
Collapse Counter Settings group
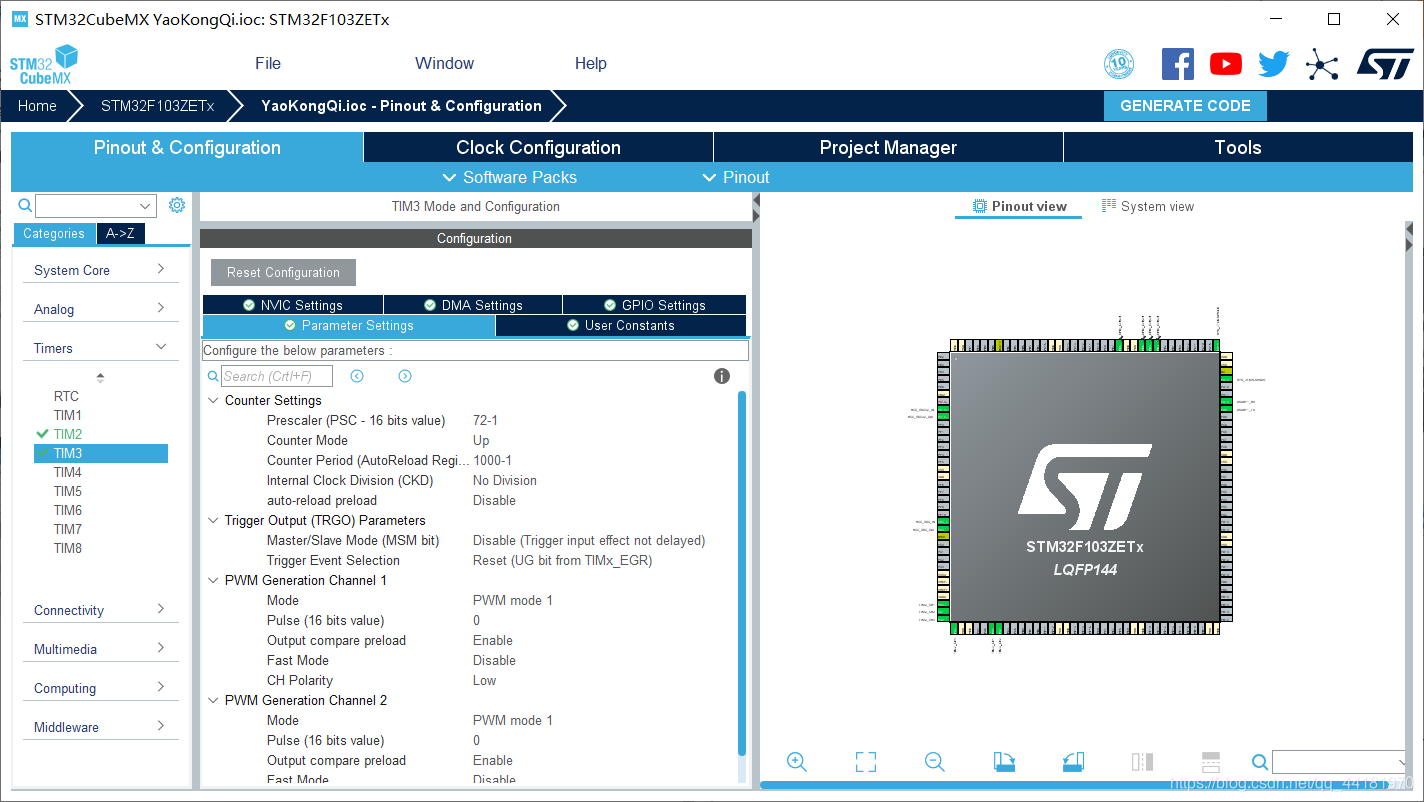click(x=213, y=400)
